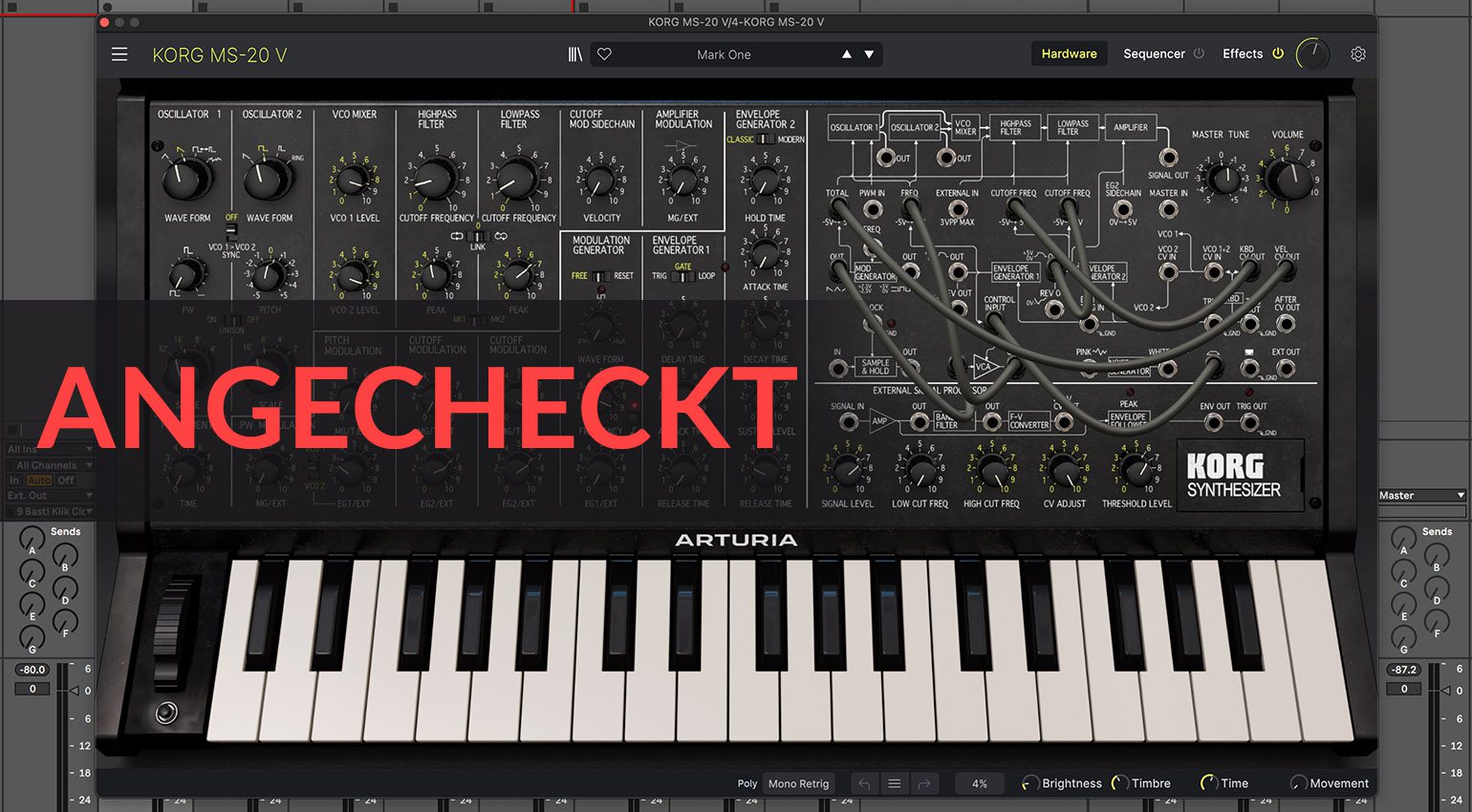Switch to the Effects view
1472x812 pixels.
coord(1243,53)
